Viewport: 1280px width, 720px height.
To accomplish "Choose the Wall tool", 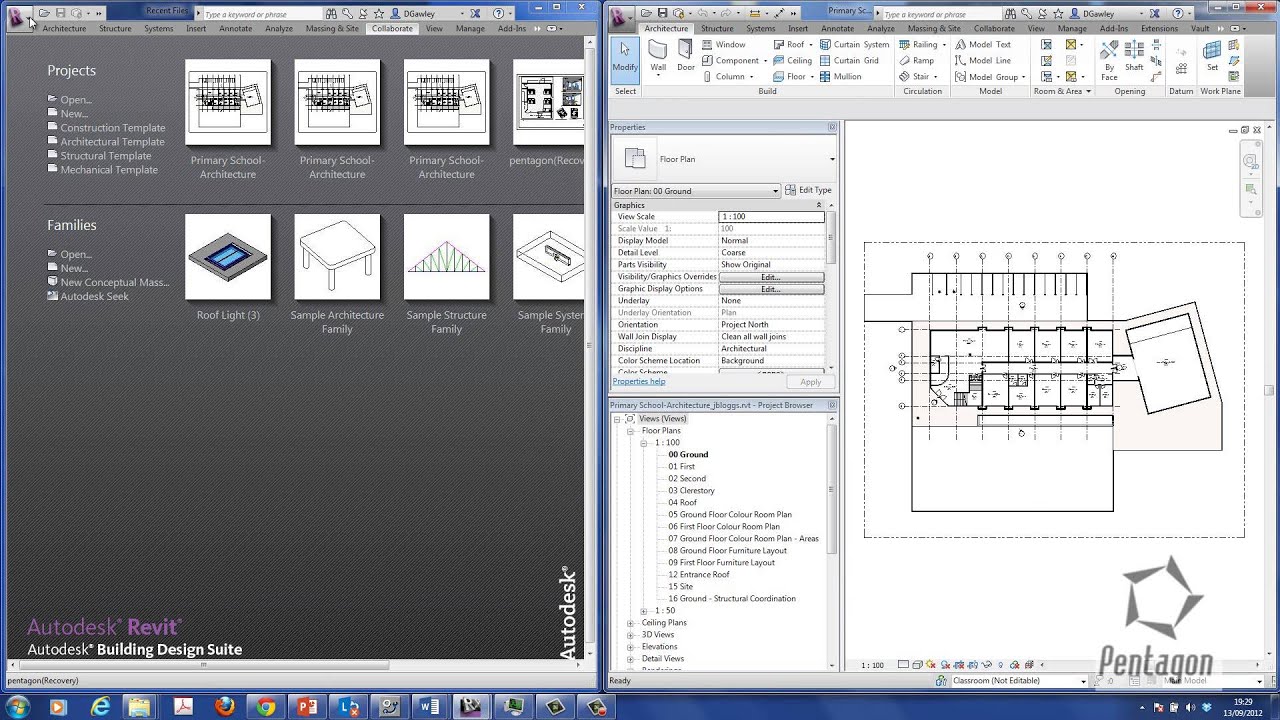I will click(x=658, y=58).
